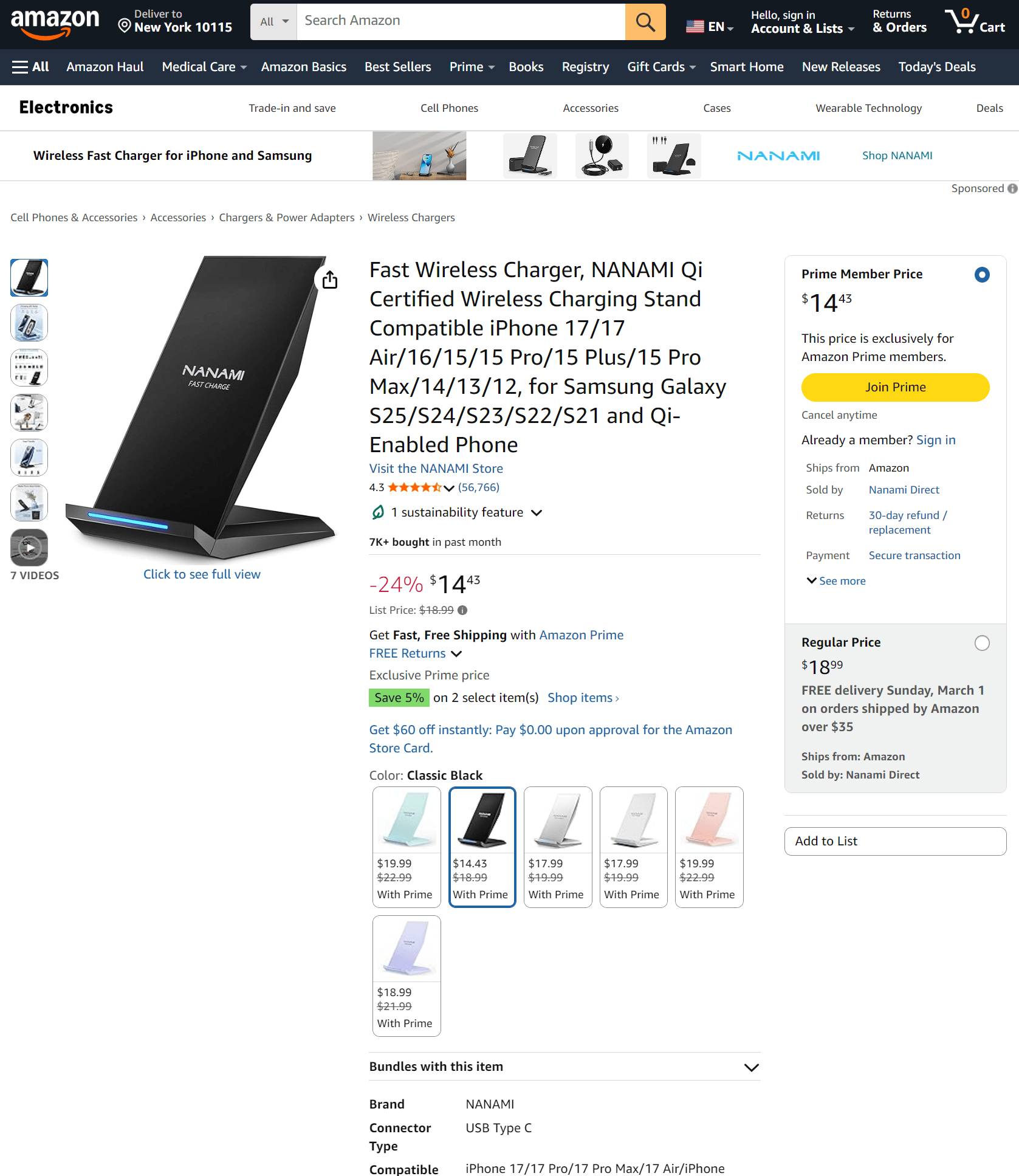Visit the NANAMI Store link
1019x1176 pixels.
tap(436, 469)
